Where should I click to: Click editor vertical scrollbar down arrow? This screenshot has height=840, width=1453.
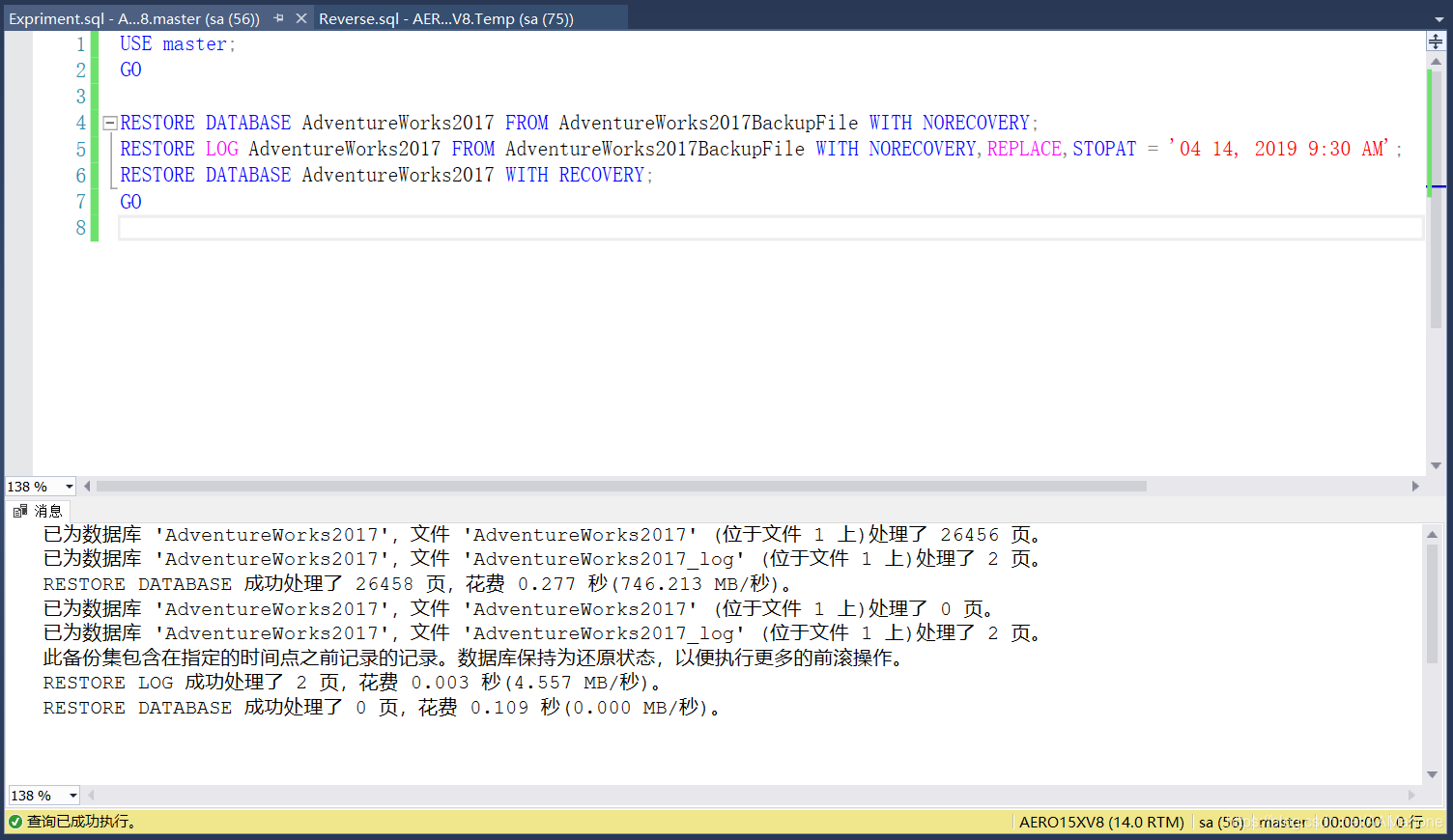click(x=1436, y=465)
